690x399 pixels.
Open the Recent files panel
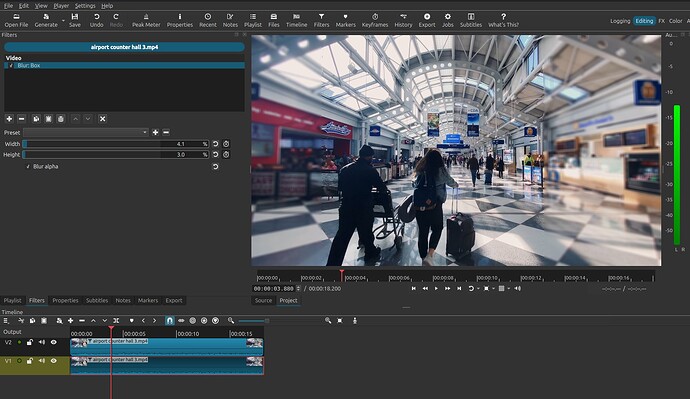[x=208, y=20]
